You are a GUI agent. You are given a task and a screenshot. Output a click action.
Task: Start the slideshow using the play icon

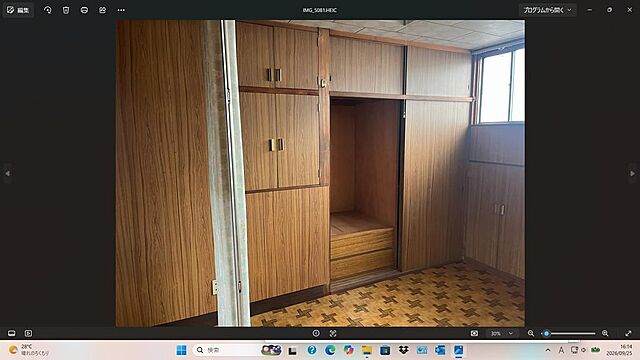28,333
